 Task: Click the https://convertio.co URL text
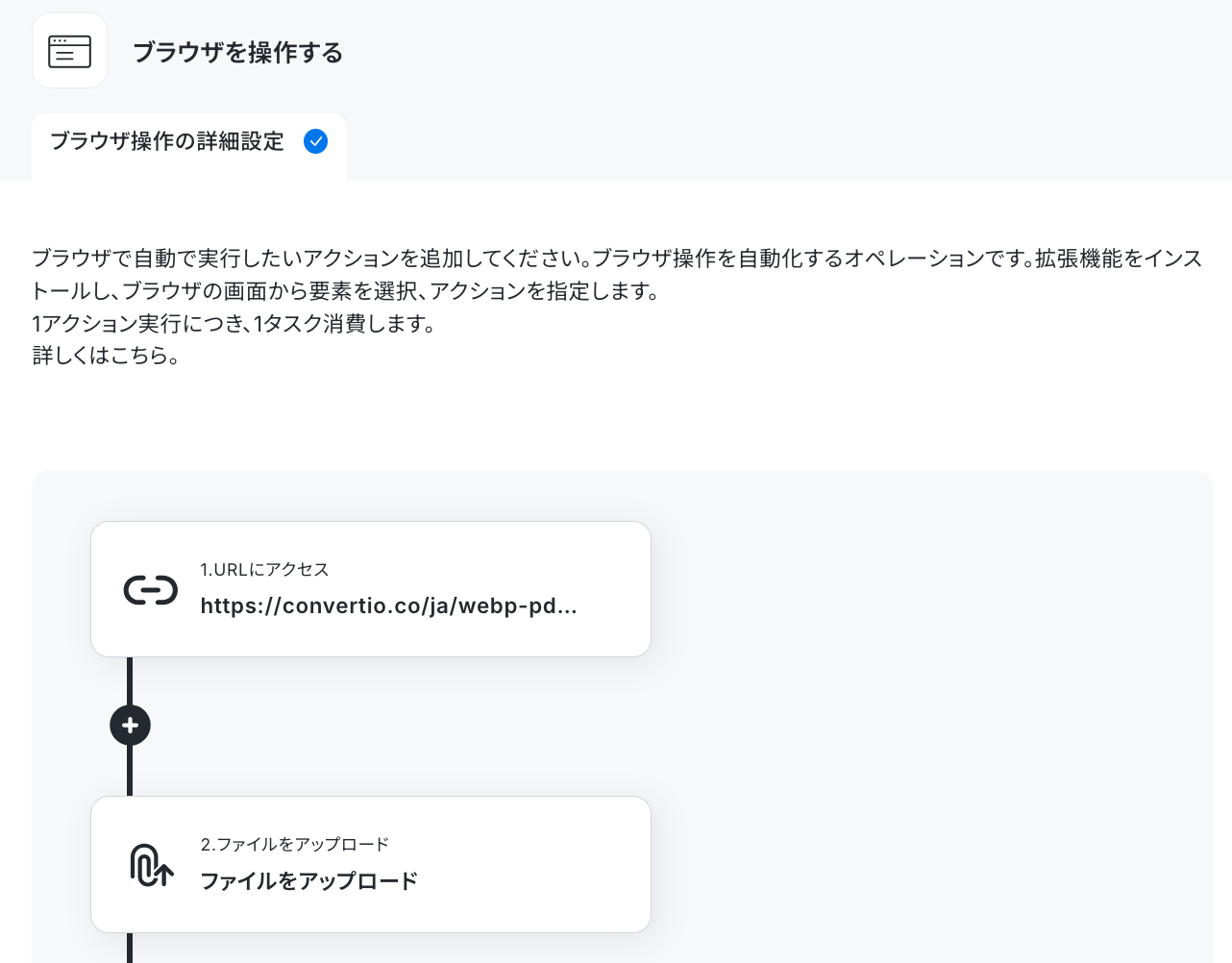[388, 605]
